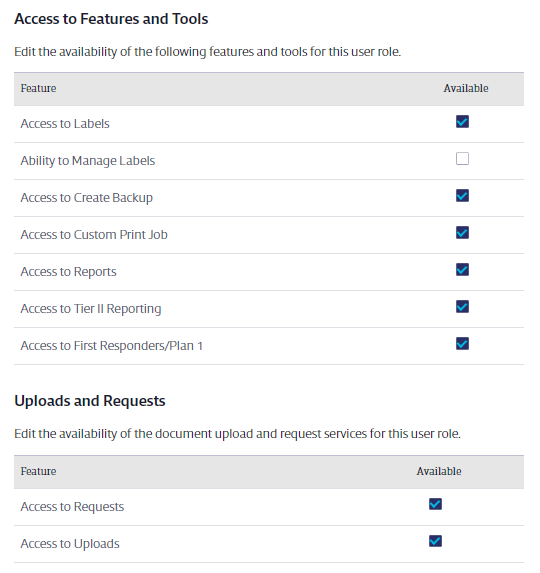Image resolution: width=540 pixels, height=573 pixels.
Task: Uncheck the Access to Labels checkbox
Action: pyautogui.click(x=462, y=122)
